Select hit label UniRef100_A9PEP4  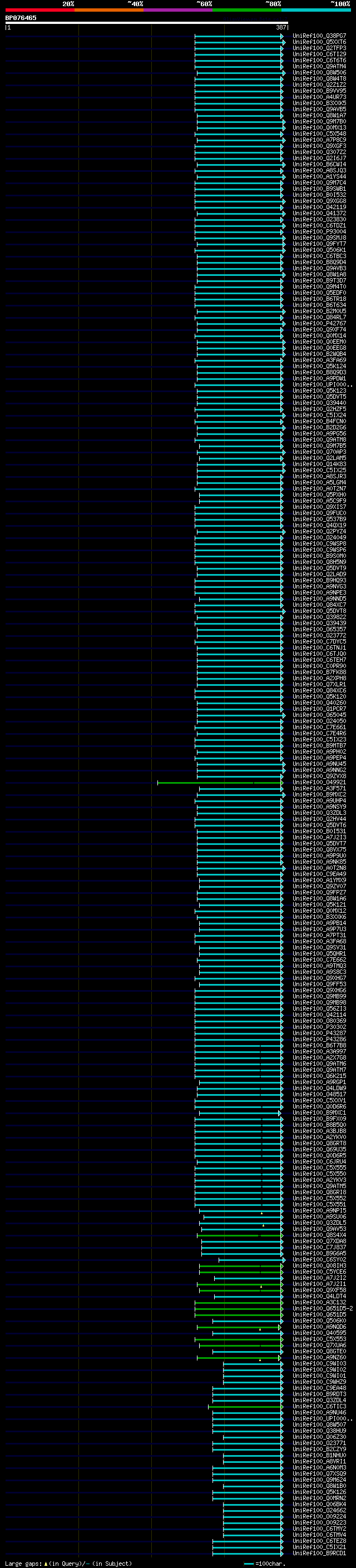click(x=319, y=759)
